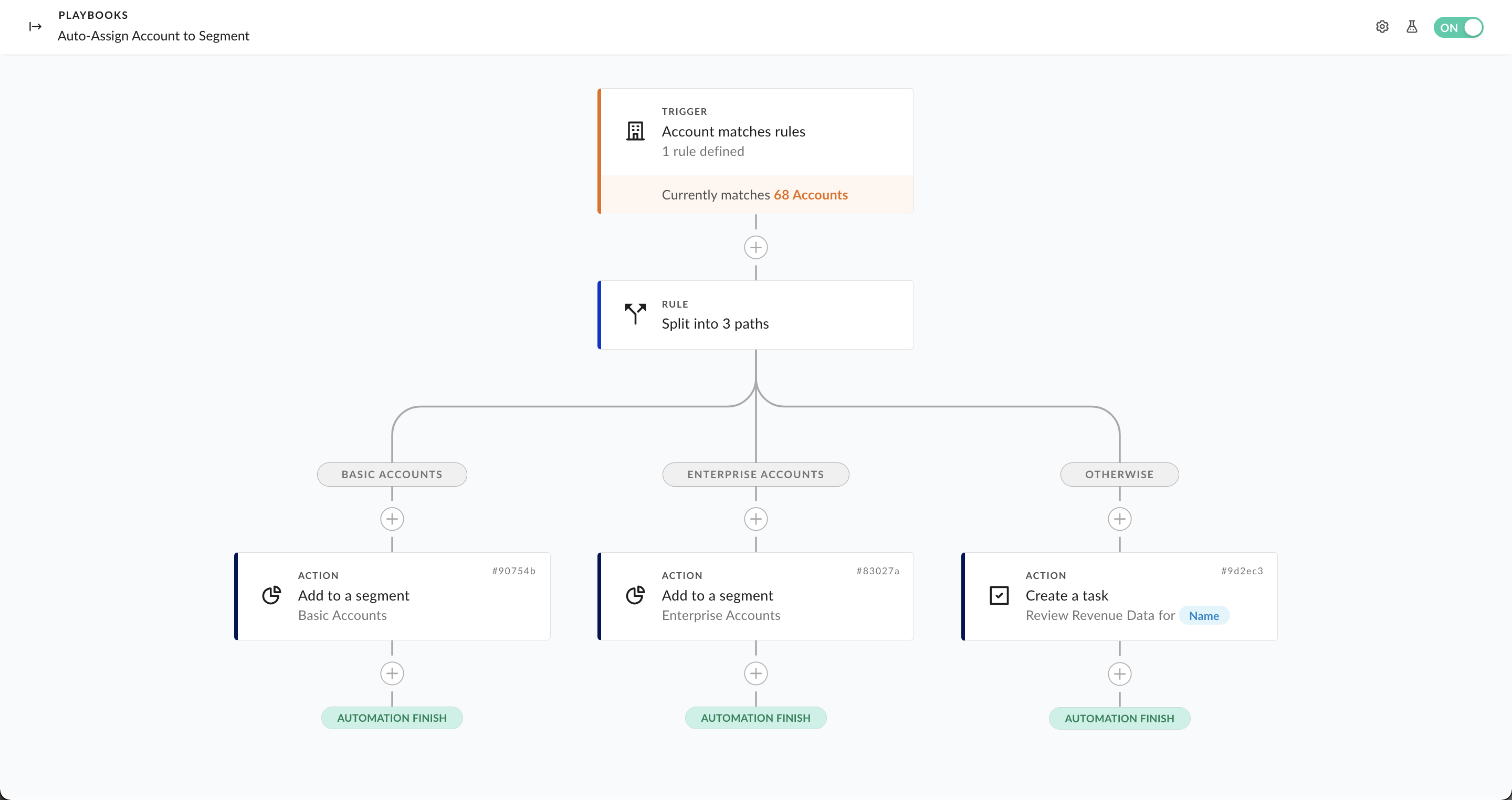Add a step in the Basic Accounts path
1512x800 pixels.
pyautogui.click(x=392, y=519)
